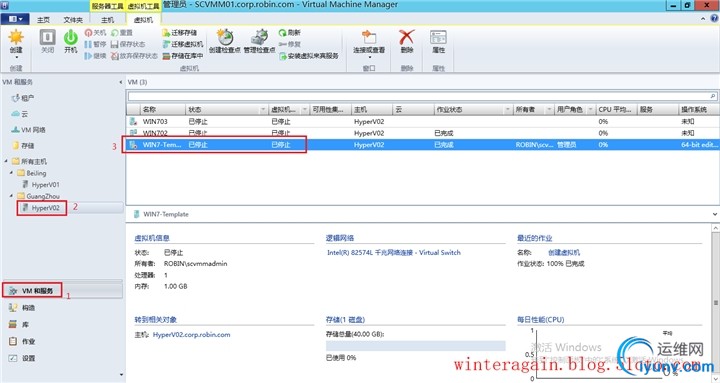Click the 关机 power off button

click(95, 33)
